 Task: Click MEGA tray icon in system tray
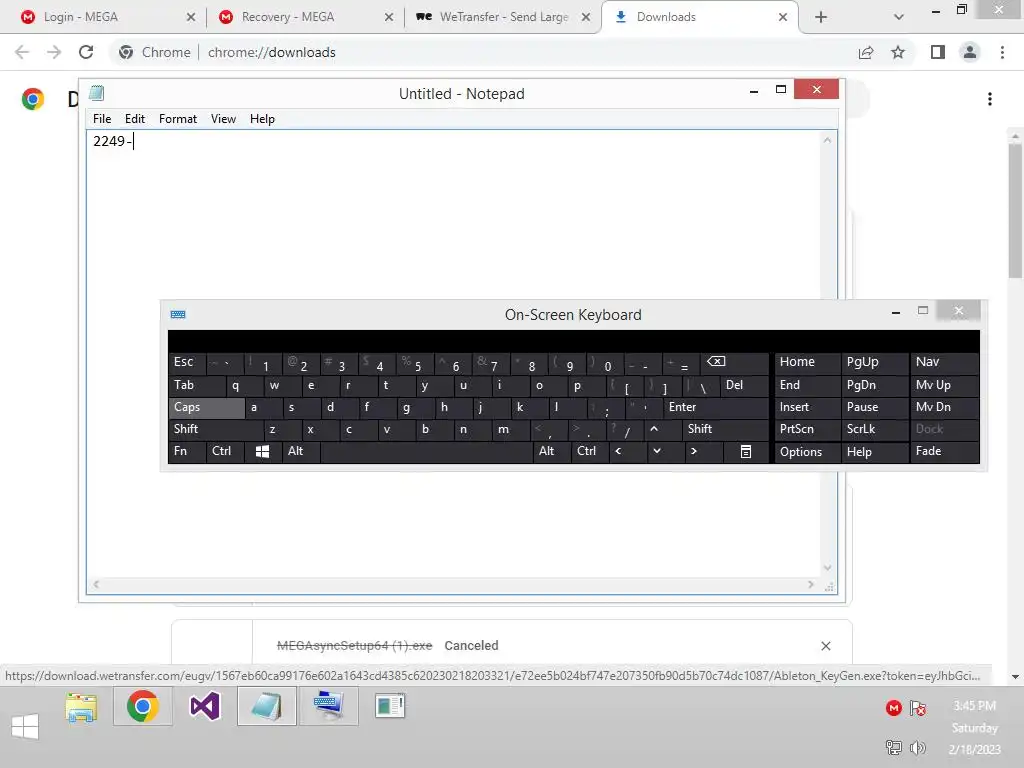(x=893, y=708)
